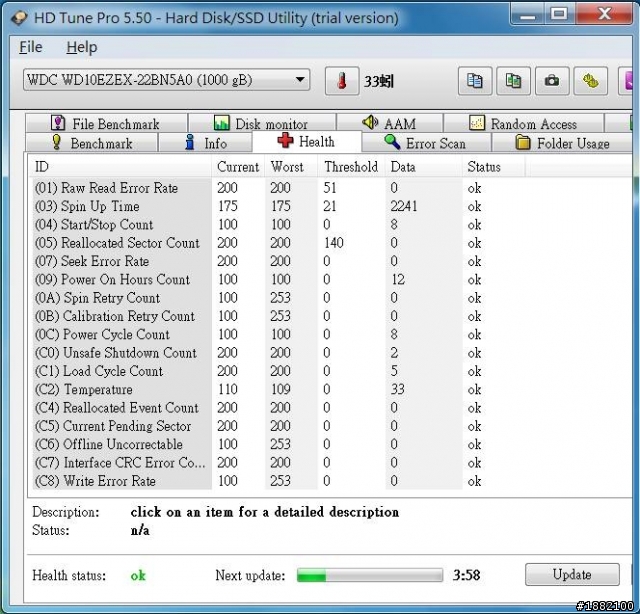640x614 pixels.
Task: Click the Next update progress bar
Action: point(370,575)
